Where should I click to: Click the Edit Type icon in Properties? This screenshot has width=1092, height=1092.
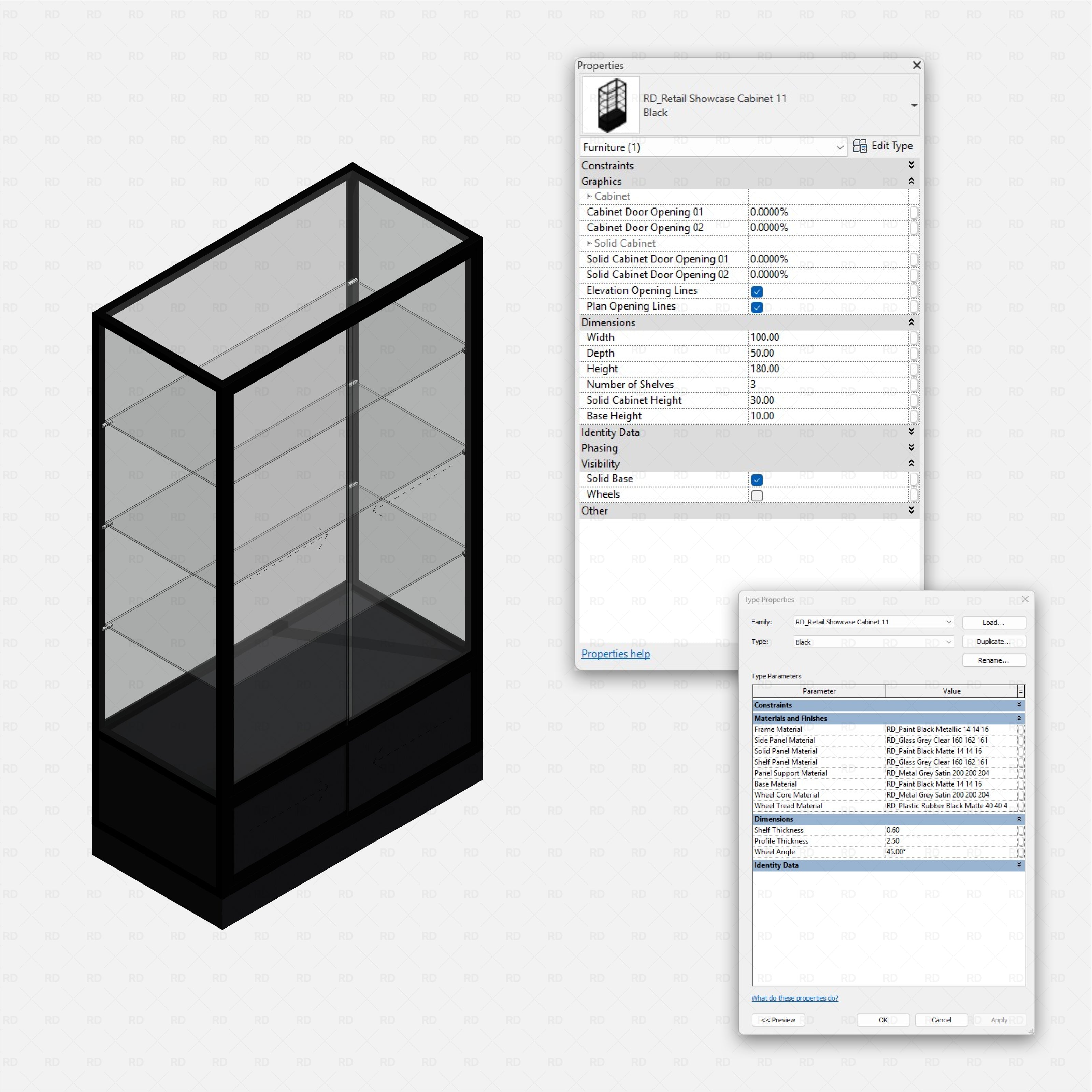860,146
